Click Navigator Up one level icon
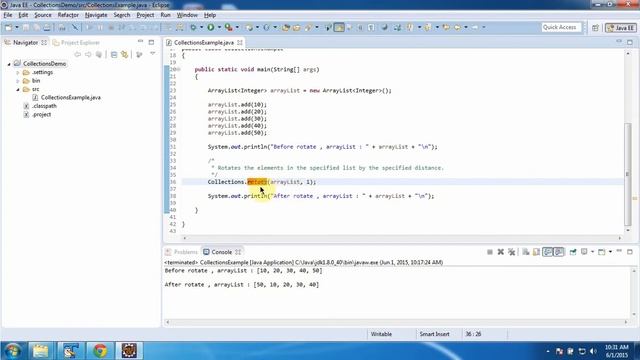640x360 pixels. pos(99,54)
